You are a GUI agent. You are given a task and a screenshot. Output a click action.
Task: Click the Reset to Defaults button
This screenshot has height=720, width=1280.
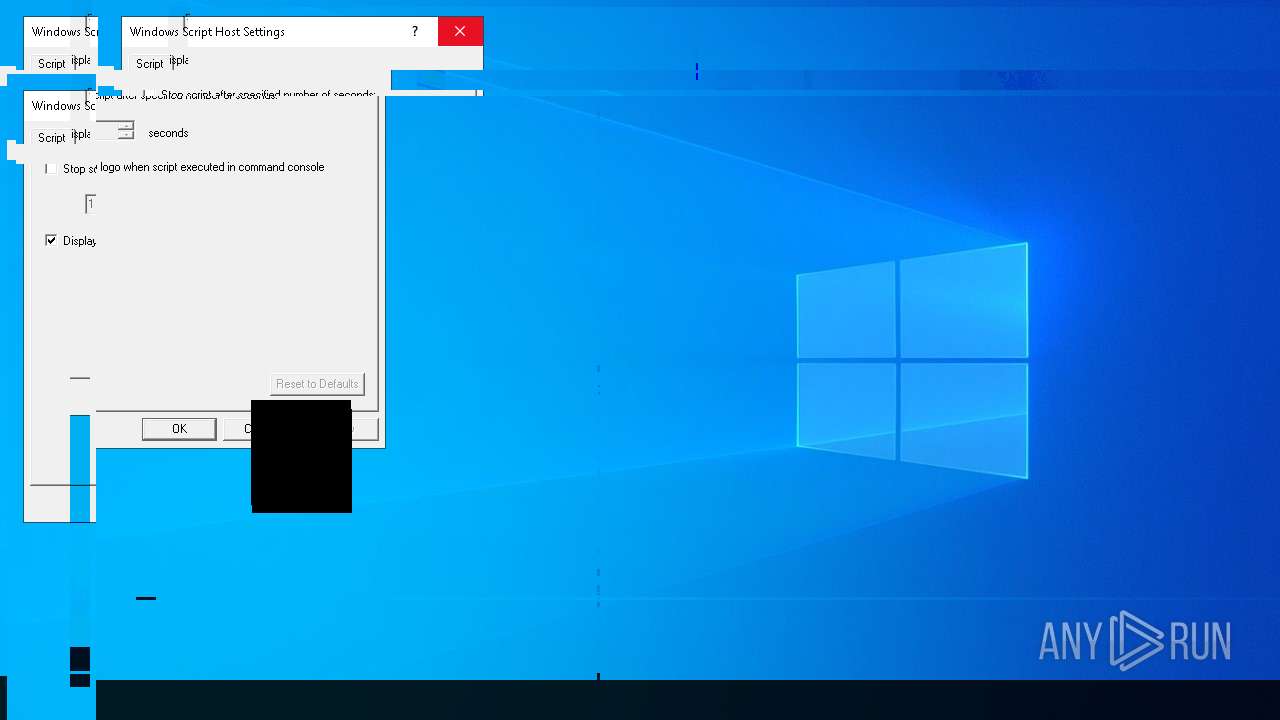pos(317,384)
